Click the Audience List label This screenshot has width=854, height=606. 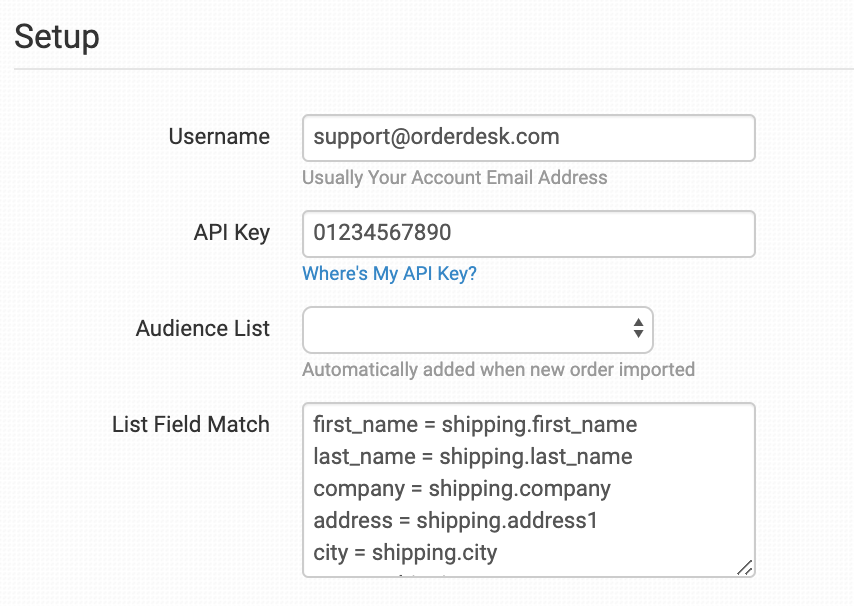coord(203,329)
